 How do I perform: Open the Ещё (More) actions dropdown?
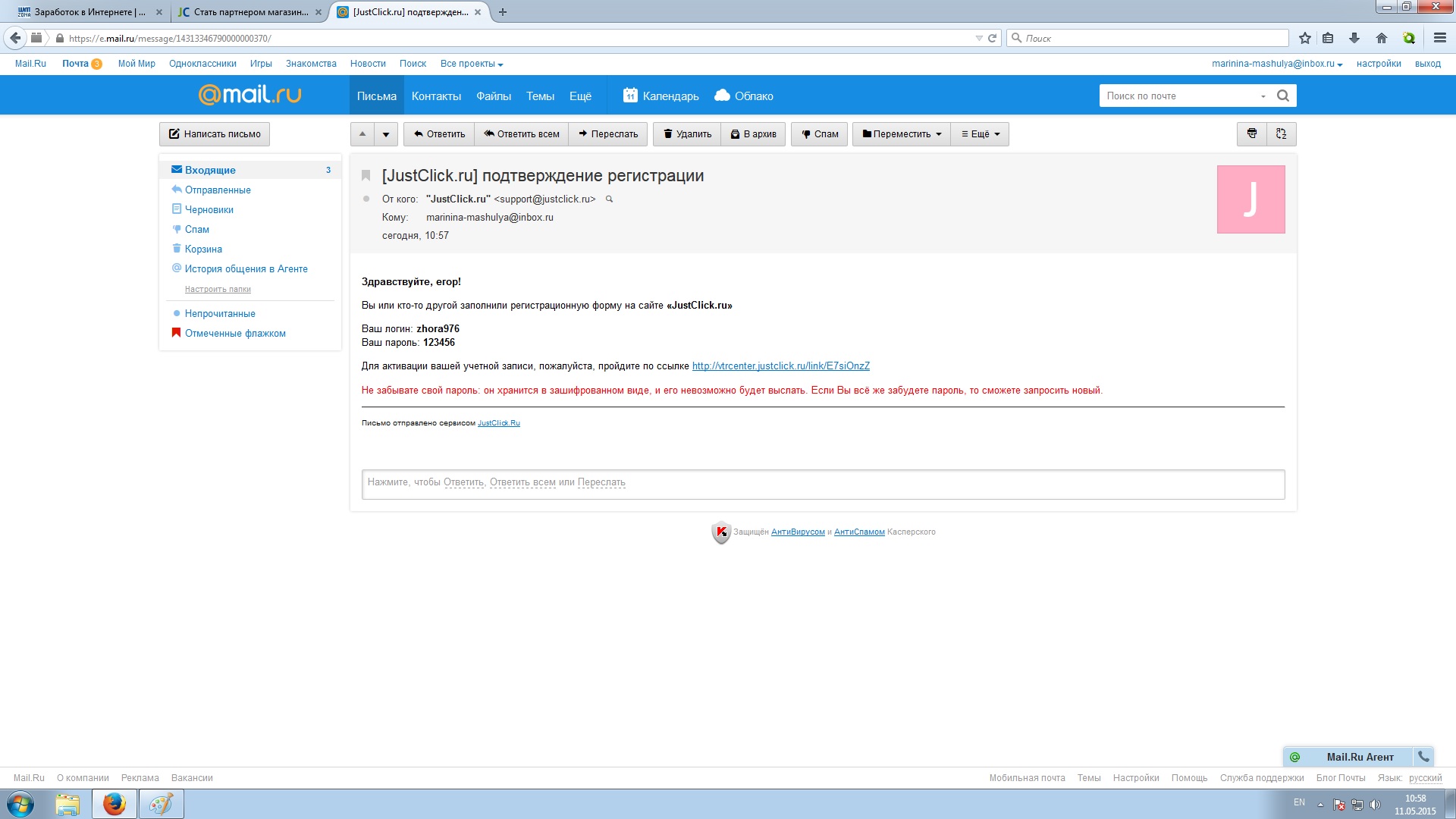981,134
